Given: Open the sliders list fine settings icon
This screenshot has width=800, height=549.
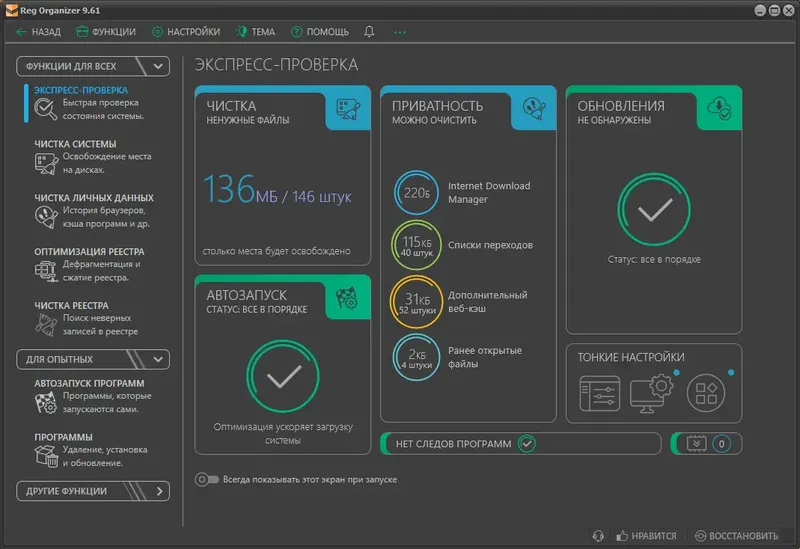Looking at the screenshot, I should tap(600, 393).
